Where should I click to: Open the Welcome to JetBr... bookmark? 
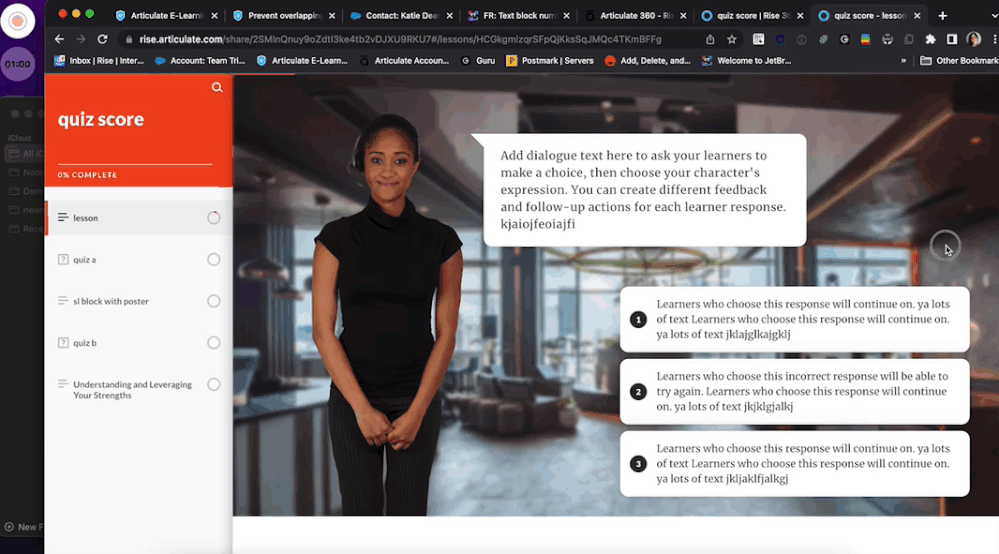tap(746, 60)
